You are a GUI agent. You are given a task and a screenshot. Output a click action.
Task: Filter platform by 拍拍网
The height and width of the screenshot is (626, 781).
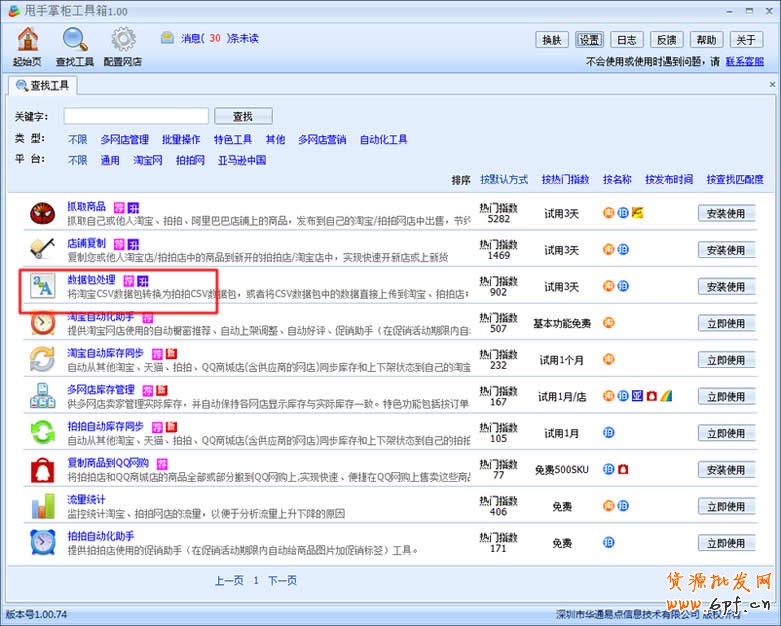190,160
